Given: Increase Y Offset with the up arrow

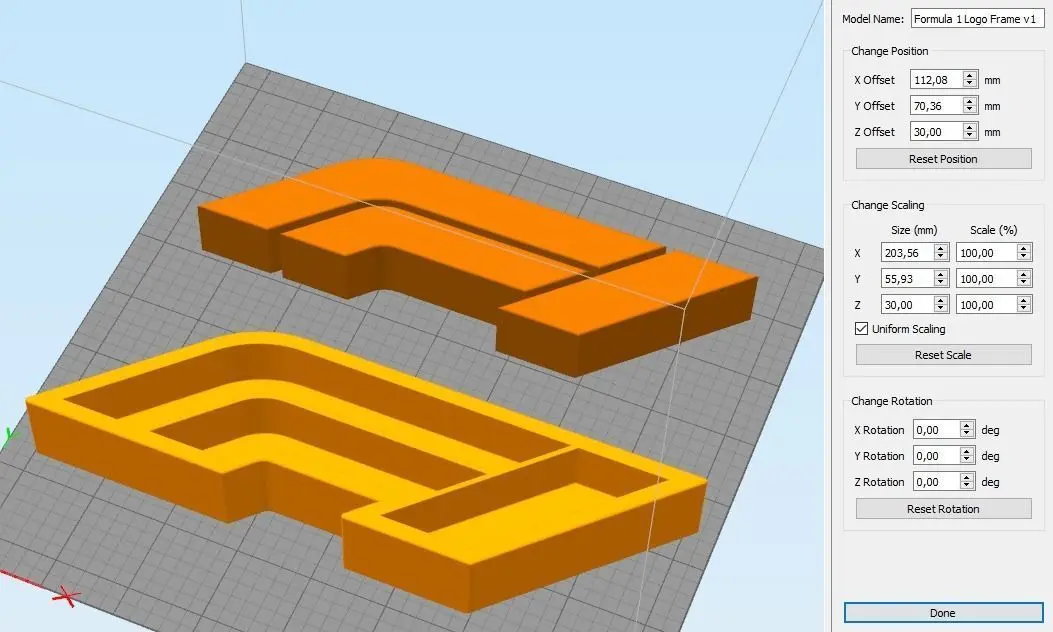Looking at the screenshot, I should (970, 101).
